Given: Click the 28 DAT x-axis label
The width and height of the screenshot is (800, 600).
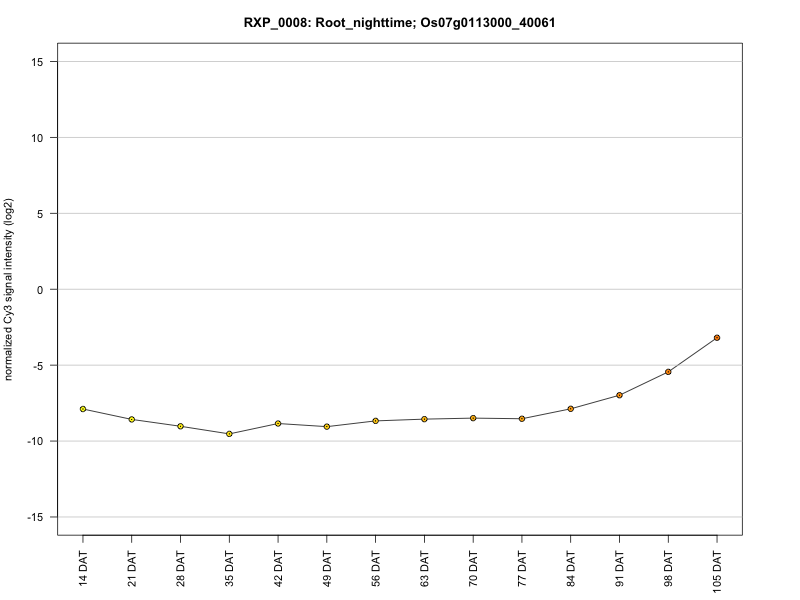Looking at the screenshot, I should [x=181, y=569].
